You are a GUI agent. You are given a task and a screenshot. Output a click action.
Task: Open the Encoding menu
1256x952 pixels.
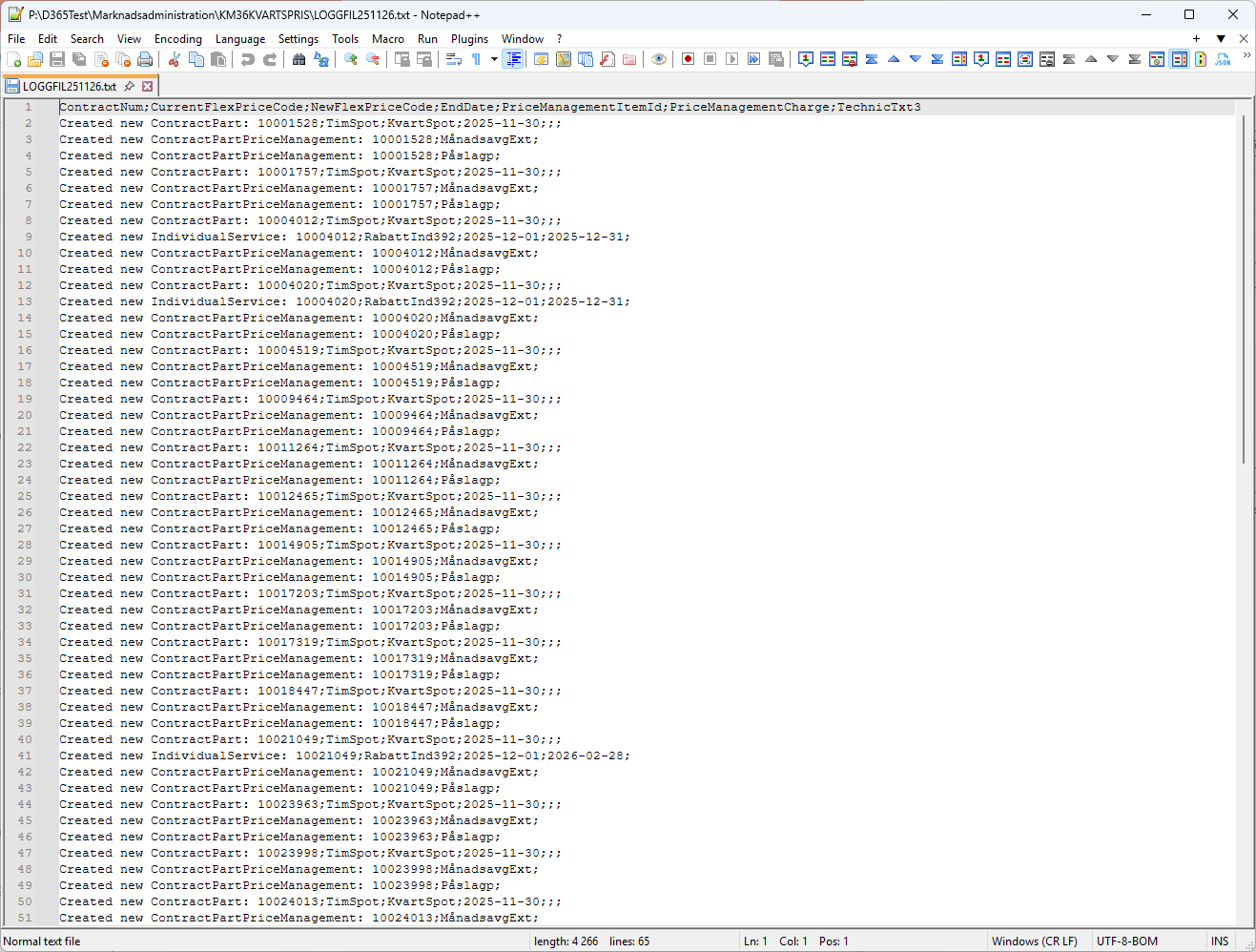point(177,39)
